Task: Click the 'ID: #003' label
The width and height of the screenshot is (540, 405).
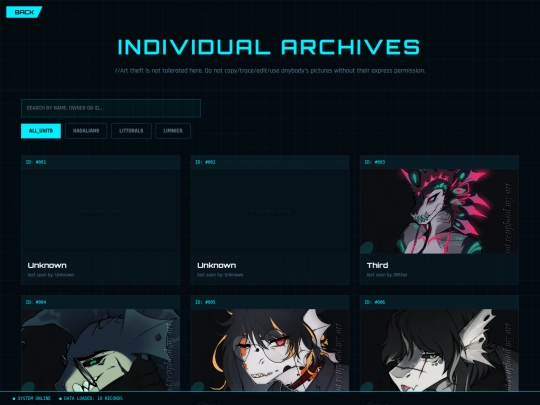Action: click(x=375, y=162)
